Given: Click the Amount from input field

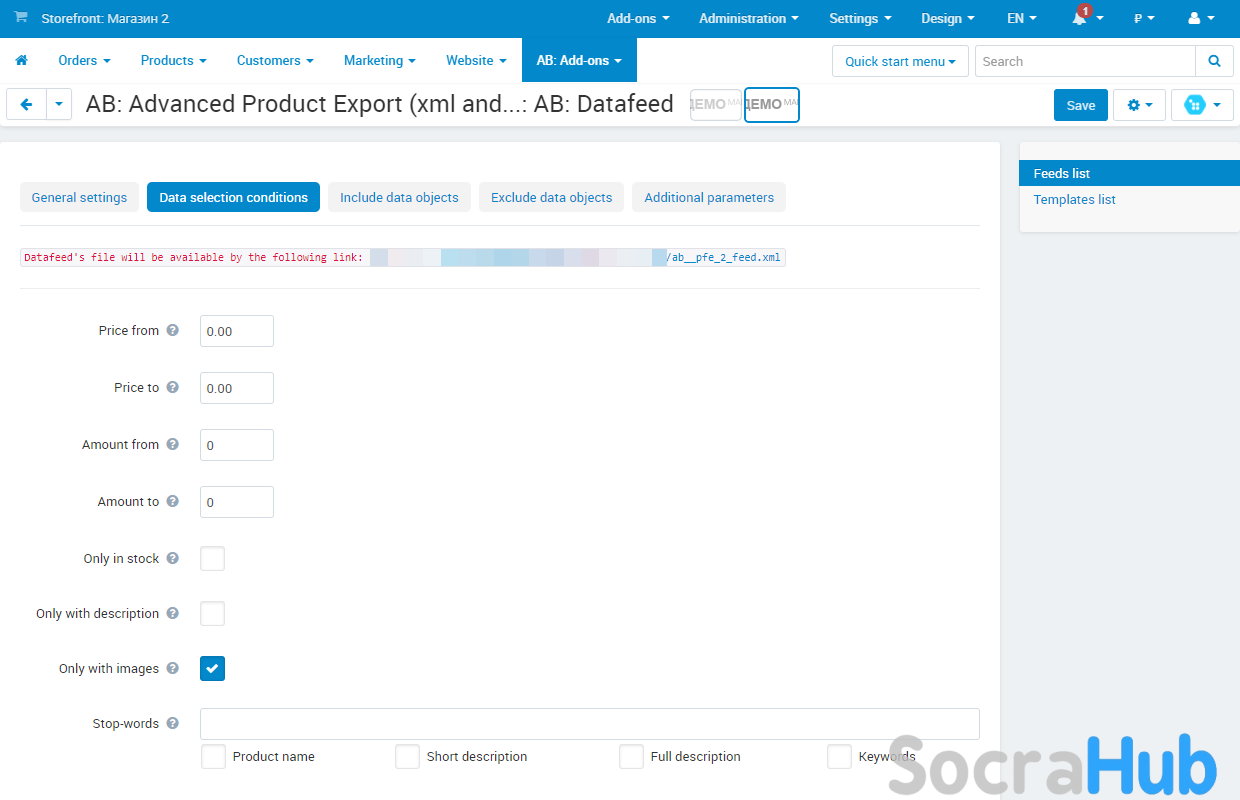Looking at the screenshot, I should tap(237, 445).
